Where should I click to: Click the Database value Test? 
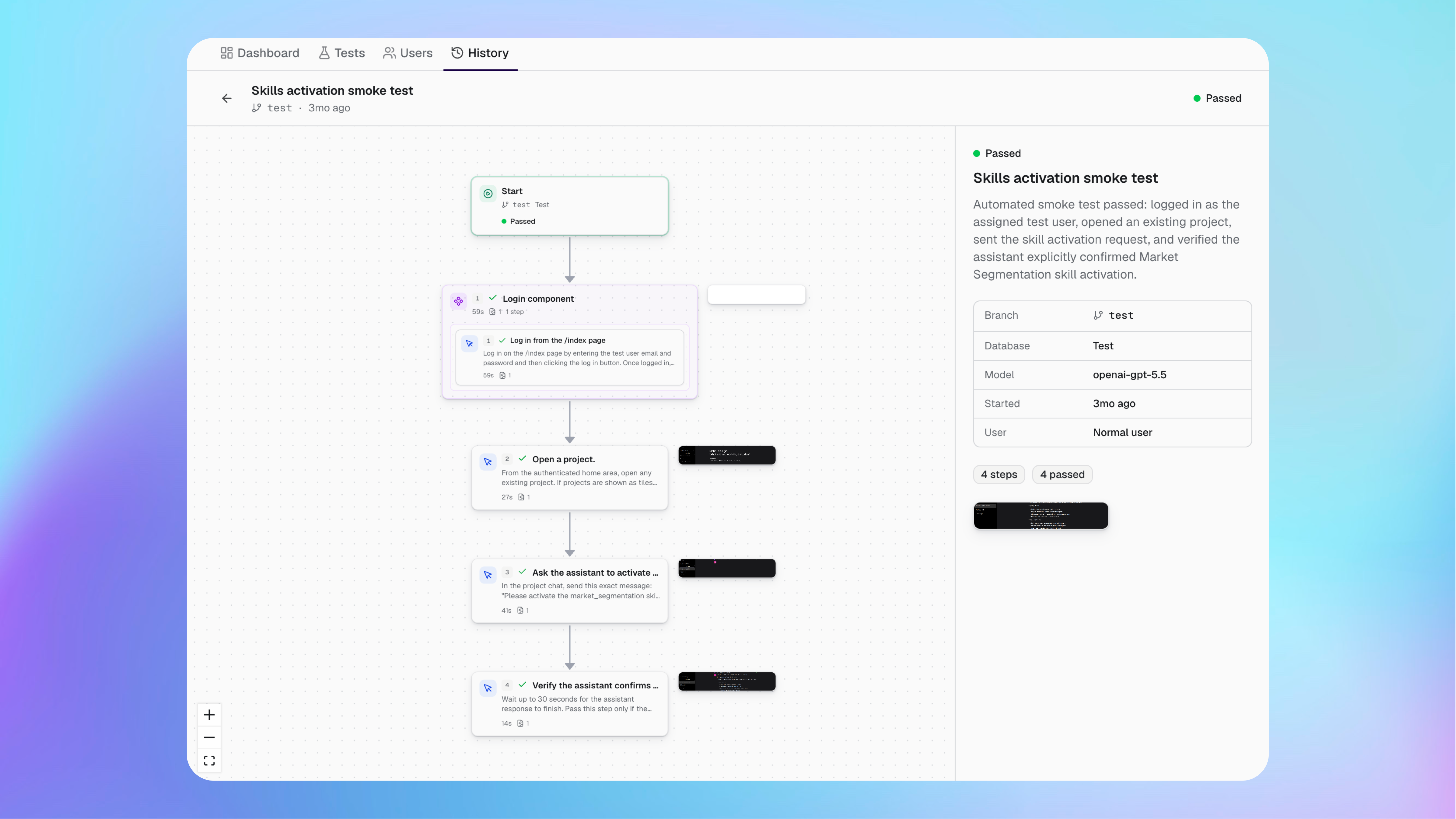pos(1103,346)
